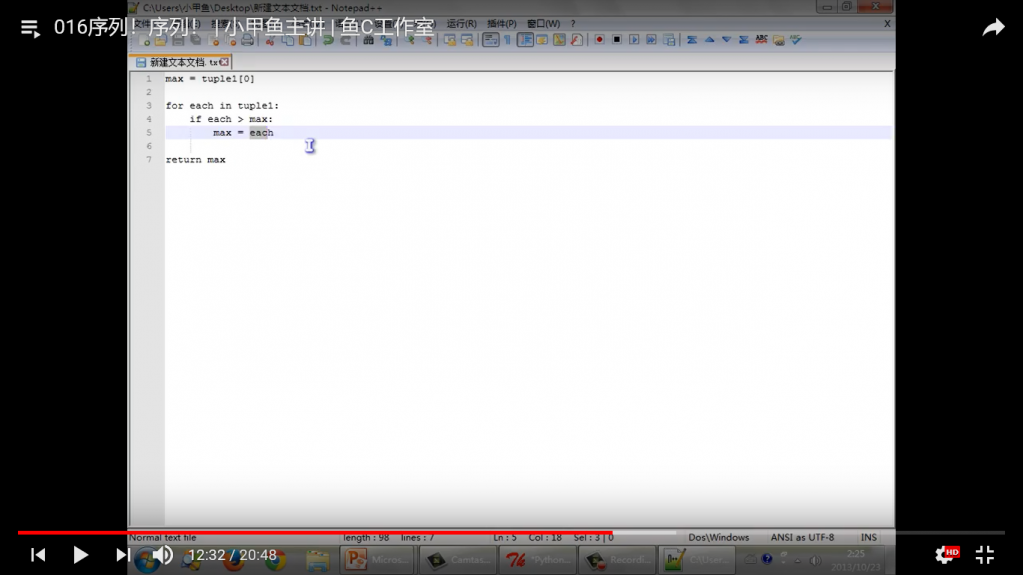Image resolution: width=1023 pixels, height=575 pixels.
Task: Click the Copy icon in the toolbar
Action: pos(288,40)
